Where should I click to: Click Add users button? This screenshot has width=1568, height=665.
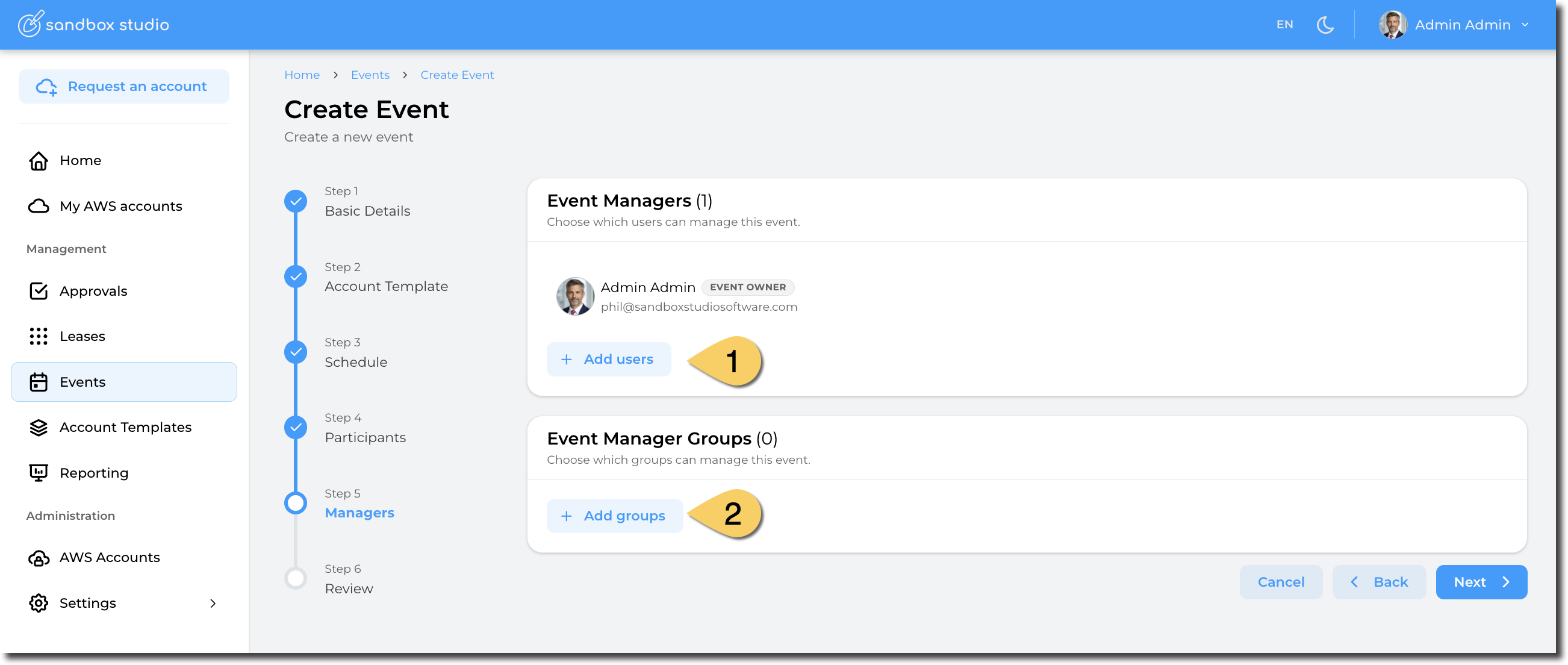click(x=608, y=359)
